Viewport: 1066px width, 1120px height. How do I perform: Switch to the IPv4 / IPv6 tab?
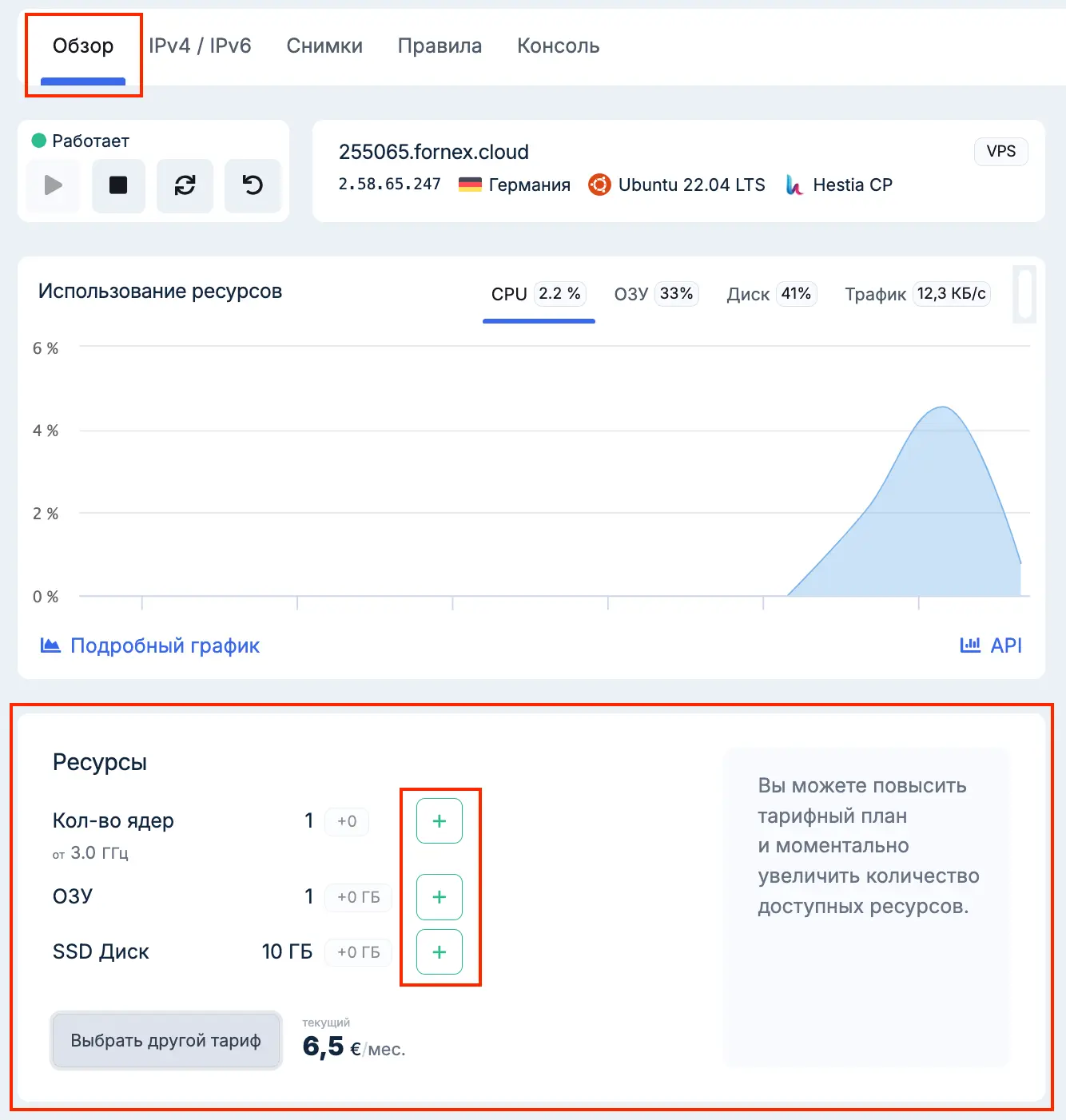200,46
